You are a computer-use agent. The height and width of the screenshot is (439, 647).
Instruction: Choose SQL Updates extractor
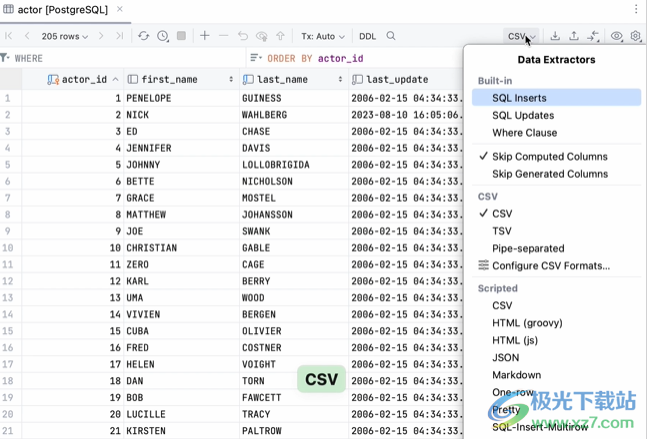click(556, 115)
